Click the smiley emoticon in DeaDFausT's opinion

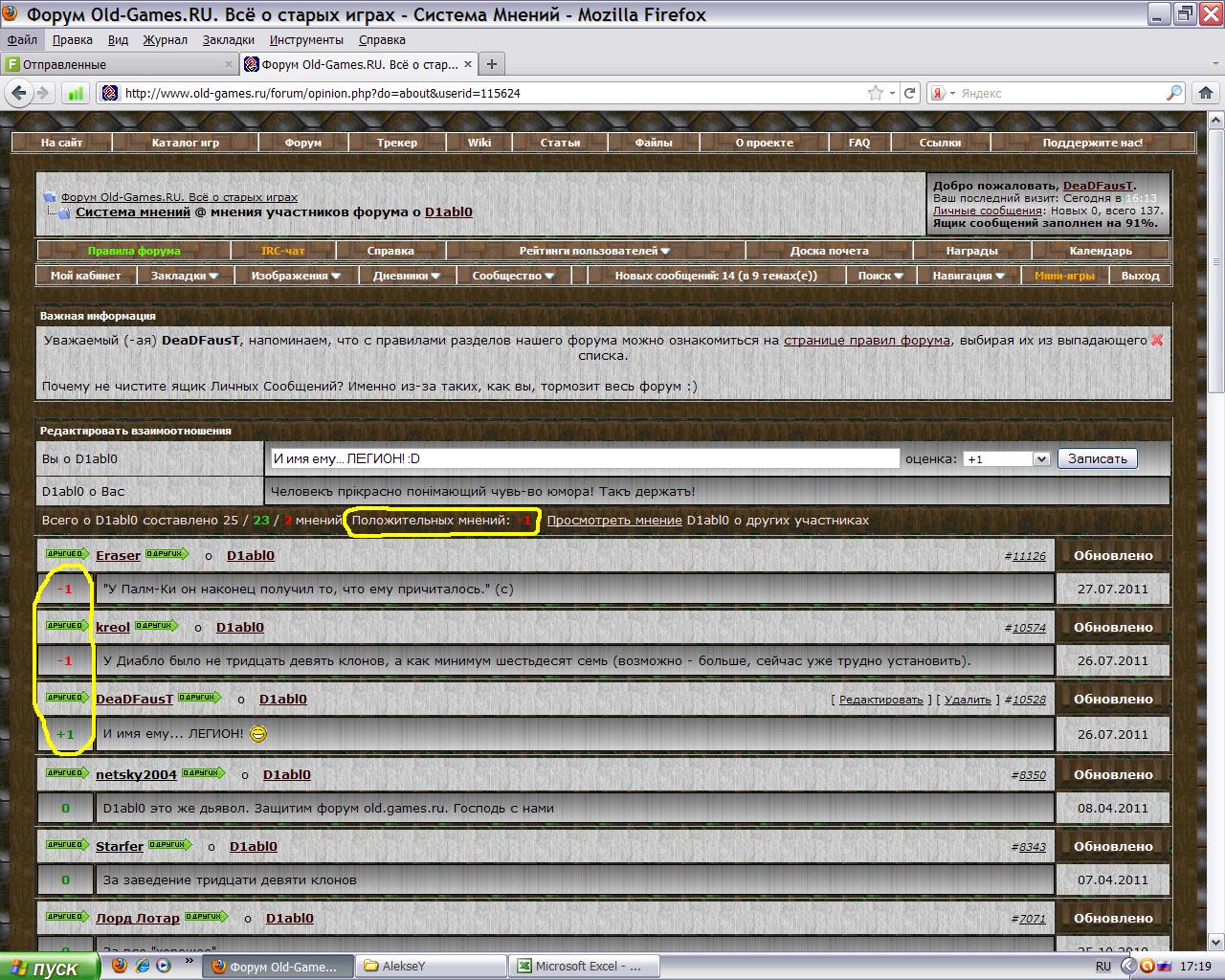click(x=257, y=734)
